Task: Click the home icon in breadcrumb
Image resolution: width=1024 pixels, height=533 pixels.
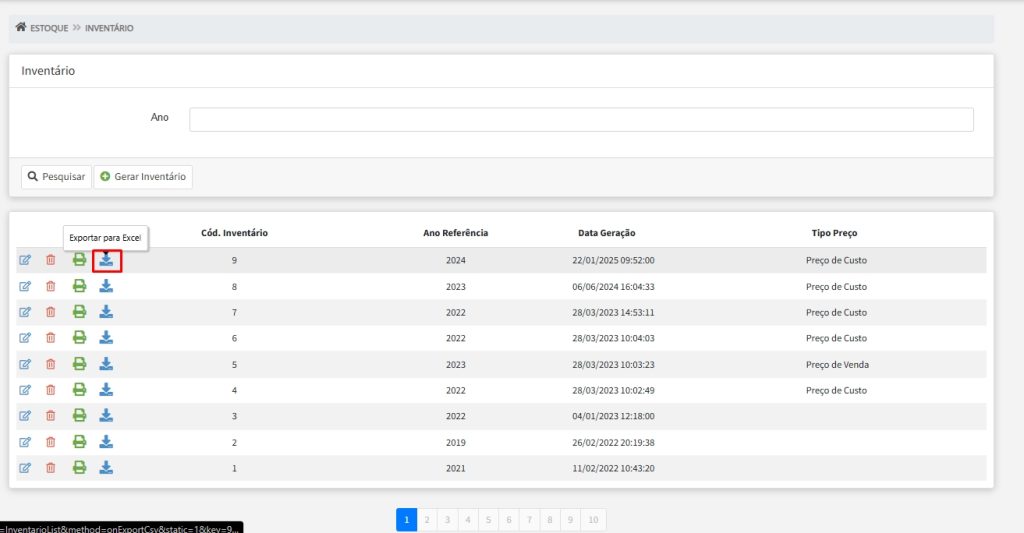Action: tap(21, 27)
